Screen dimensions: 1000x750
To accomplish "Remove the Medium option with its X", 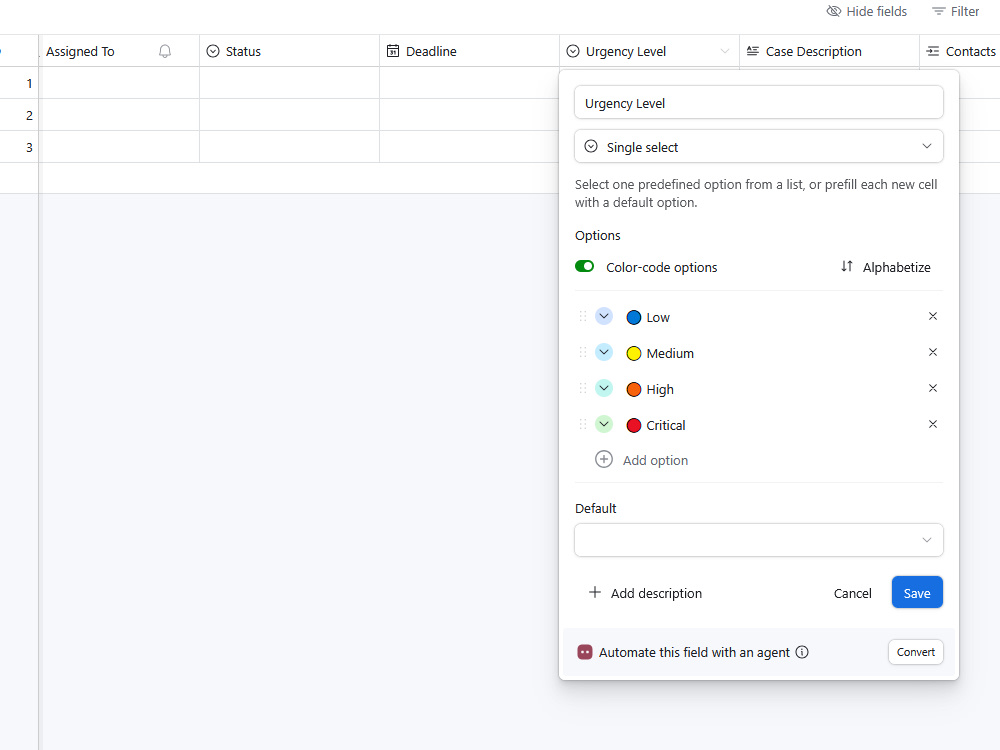I will coord(932,352).
